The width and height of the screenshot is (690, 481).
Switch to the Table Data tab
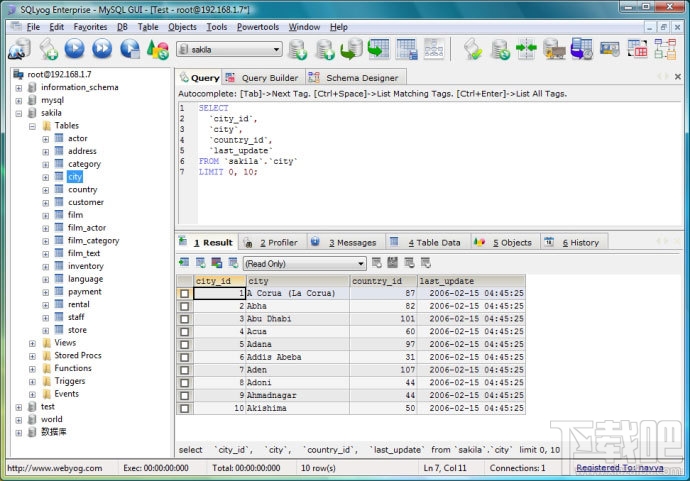tap(432, 242)
